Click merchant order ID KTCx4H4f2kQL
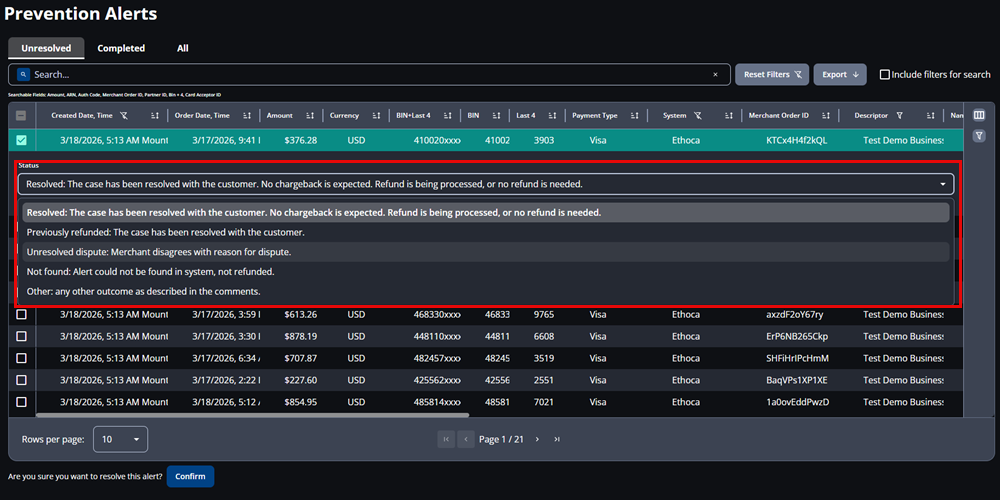The width and height of the screenshot is (1000, 501). coord(797,140)
